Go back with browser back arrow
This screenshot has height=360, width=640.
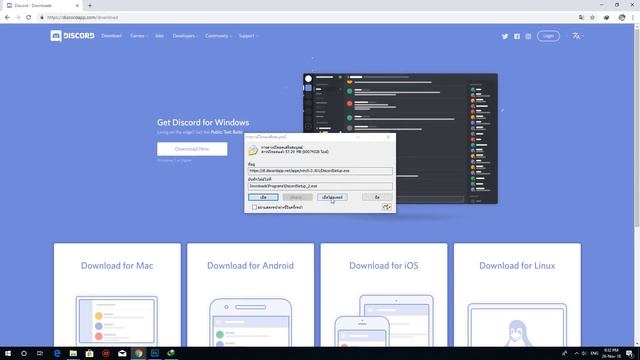coord(7,18)
